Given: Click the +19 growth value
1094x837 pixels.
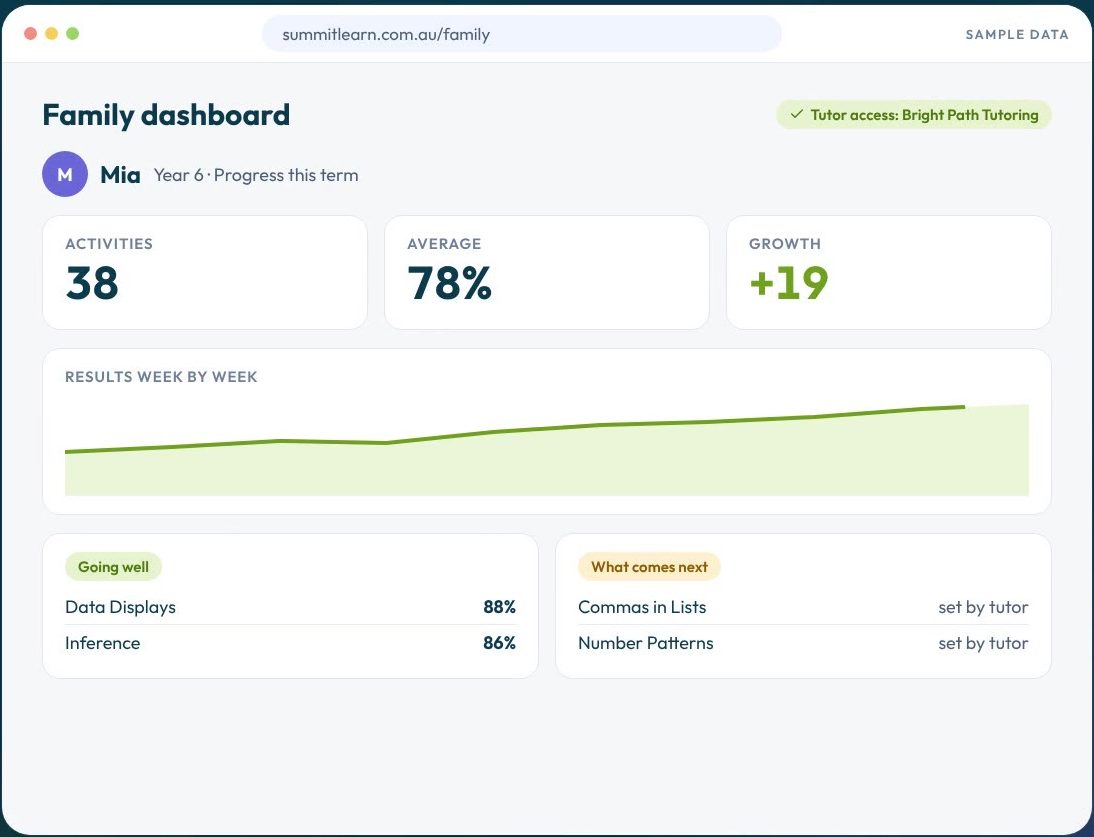Looking at the screenshot, I should (788, 282).
